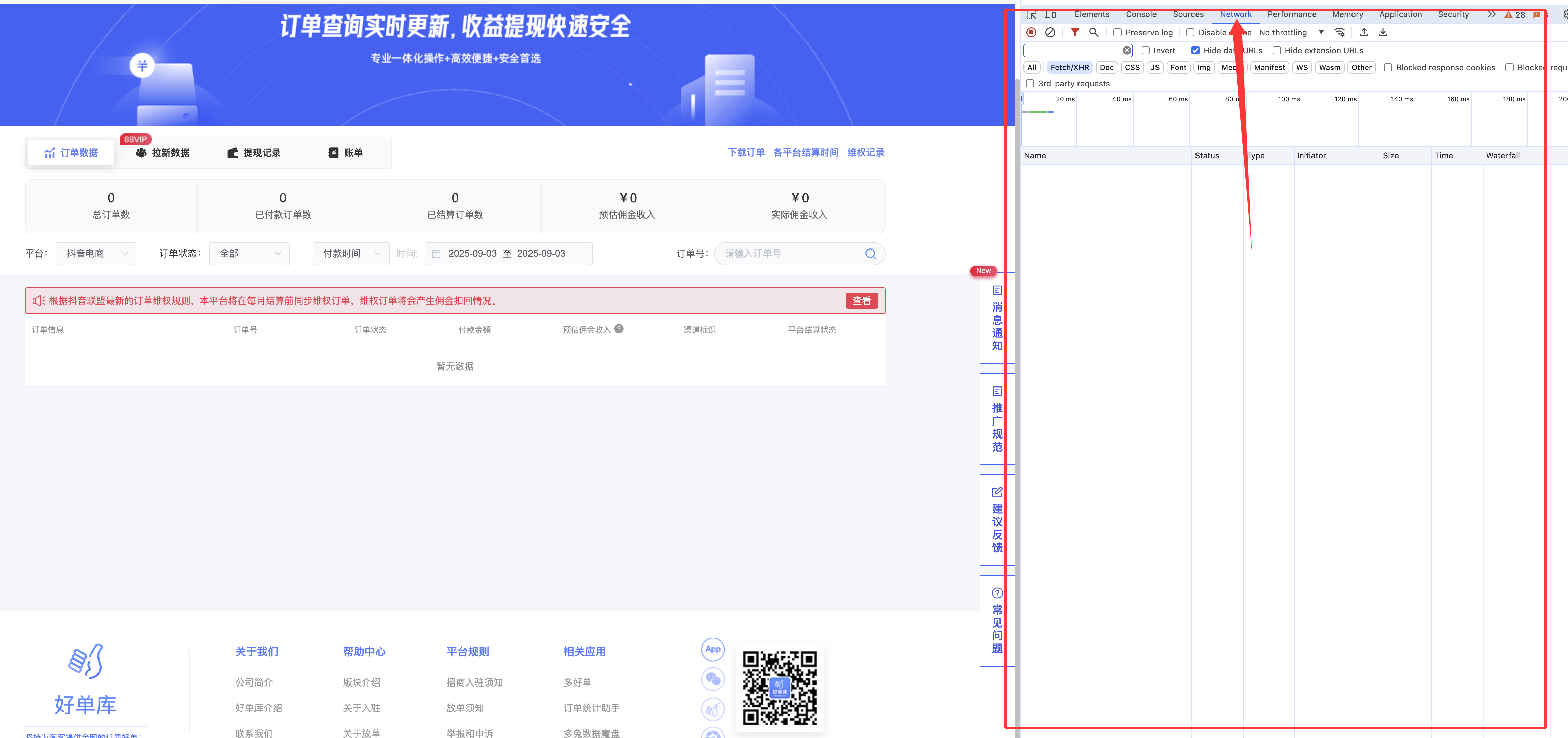Click the stop recording network log icon
1568x738 pixels.
(1031, 32)
